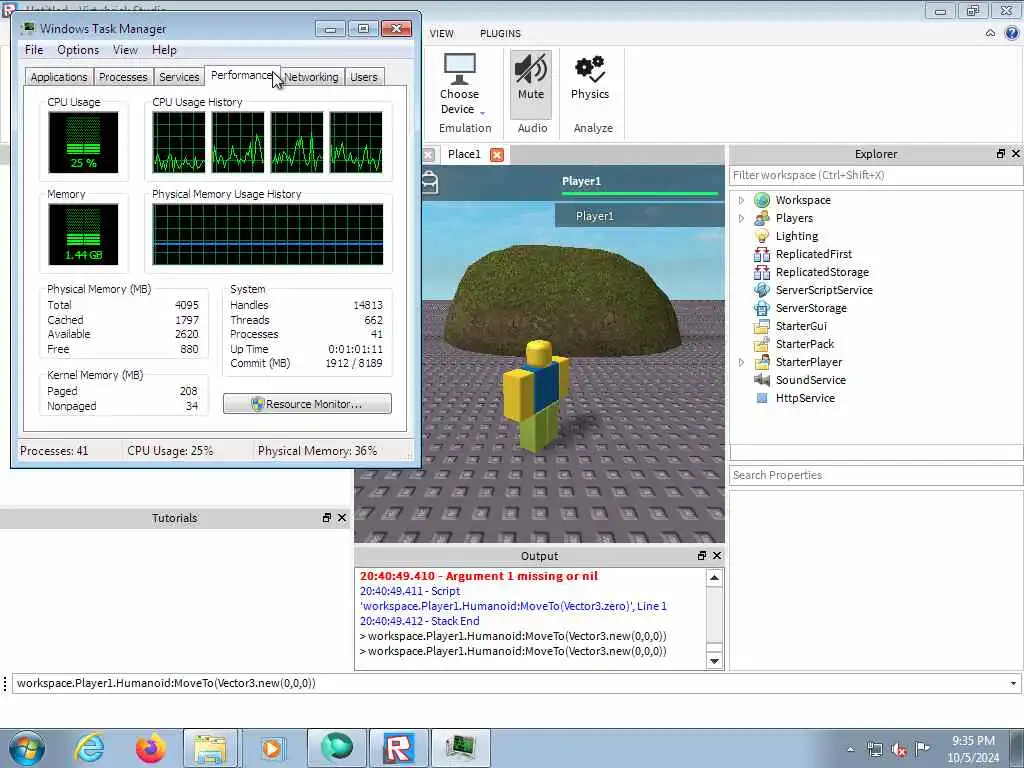Click the command bar input field
Screen dimensions: 1024x768
[509, 683]
